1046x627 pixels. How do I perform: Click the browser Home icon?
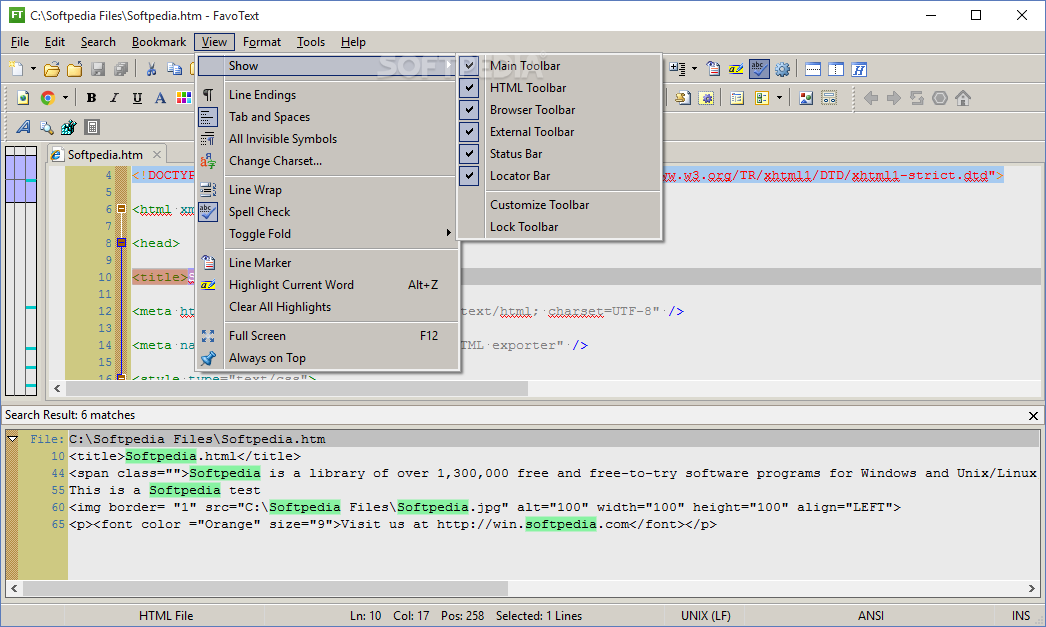(x=963, y=98)
